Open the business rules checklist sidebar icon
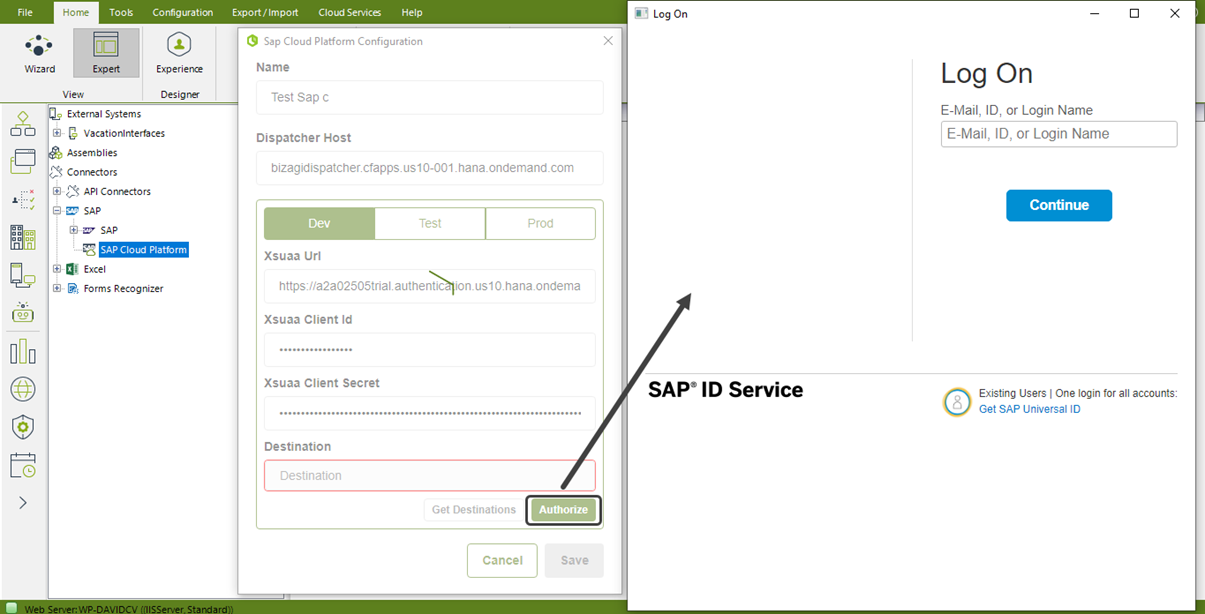Viewport: 1205px width, 614px height. pos(23,199)
